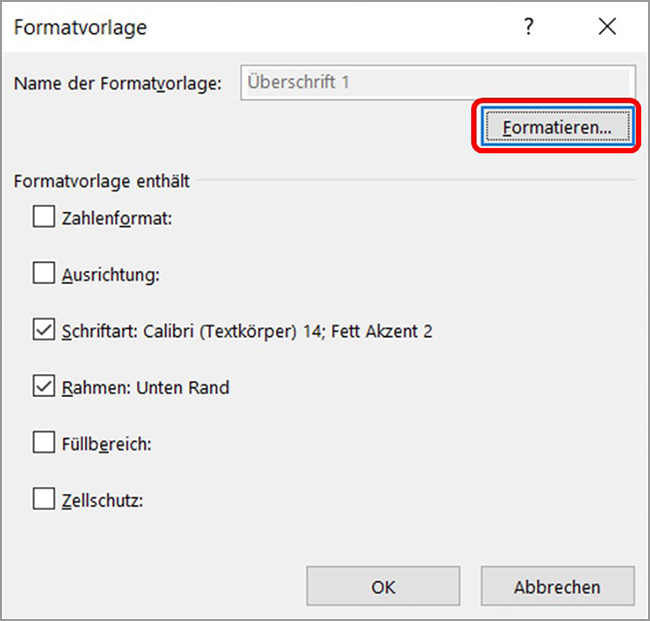Cancel with the Abbrechen button
The height and width of the screenshot is (621, 650).
coord(558,586)
